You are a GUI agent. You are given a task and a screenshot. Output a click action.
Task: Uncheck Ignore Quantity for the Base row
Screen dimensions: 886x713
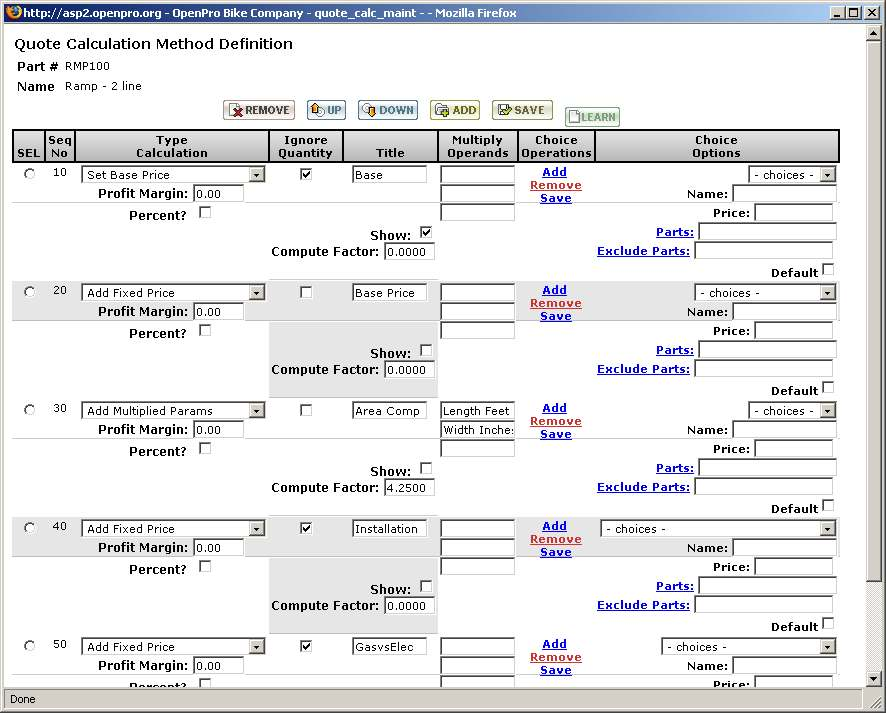tap(306, 174)
